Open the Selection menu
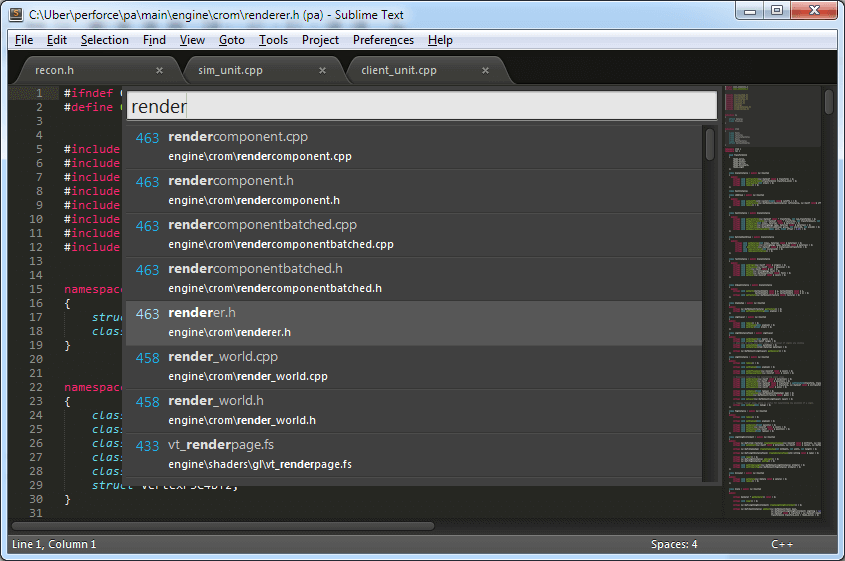The height and width of the screenshot is (561, 845). click(104, 40)
